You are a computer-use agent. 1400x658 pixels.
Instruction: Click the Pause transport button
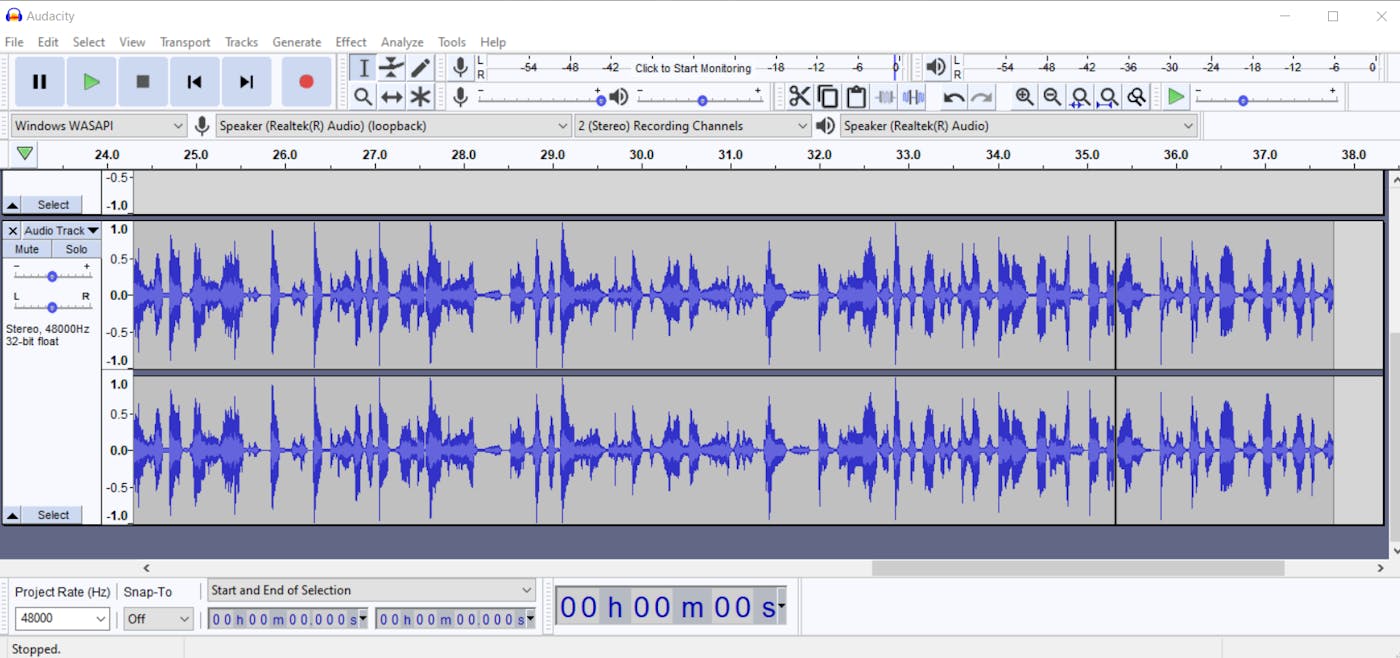tap(40, 82)
